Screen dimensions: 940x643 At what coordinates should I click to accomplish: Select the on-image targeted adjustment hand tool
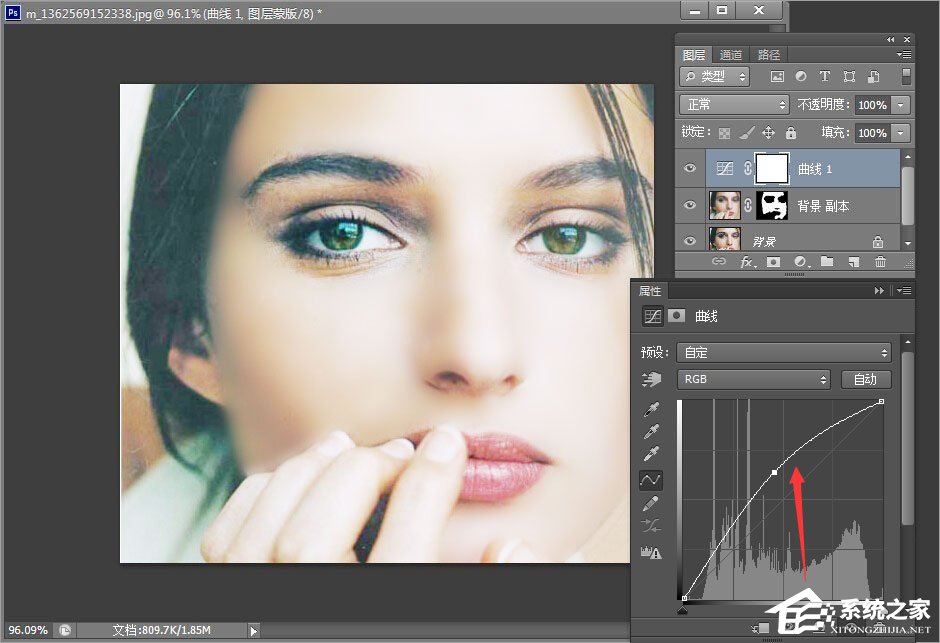(x=652, y=380)
